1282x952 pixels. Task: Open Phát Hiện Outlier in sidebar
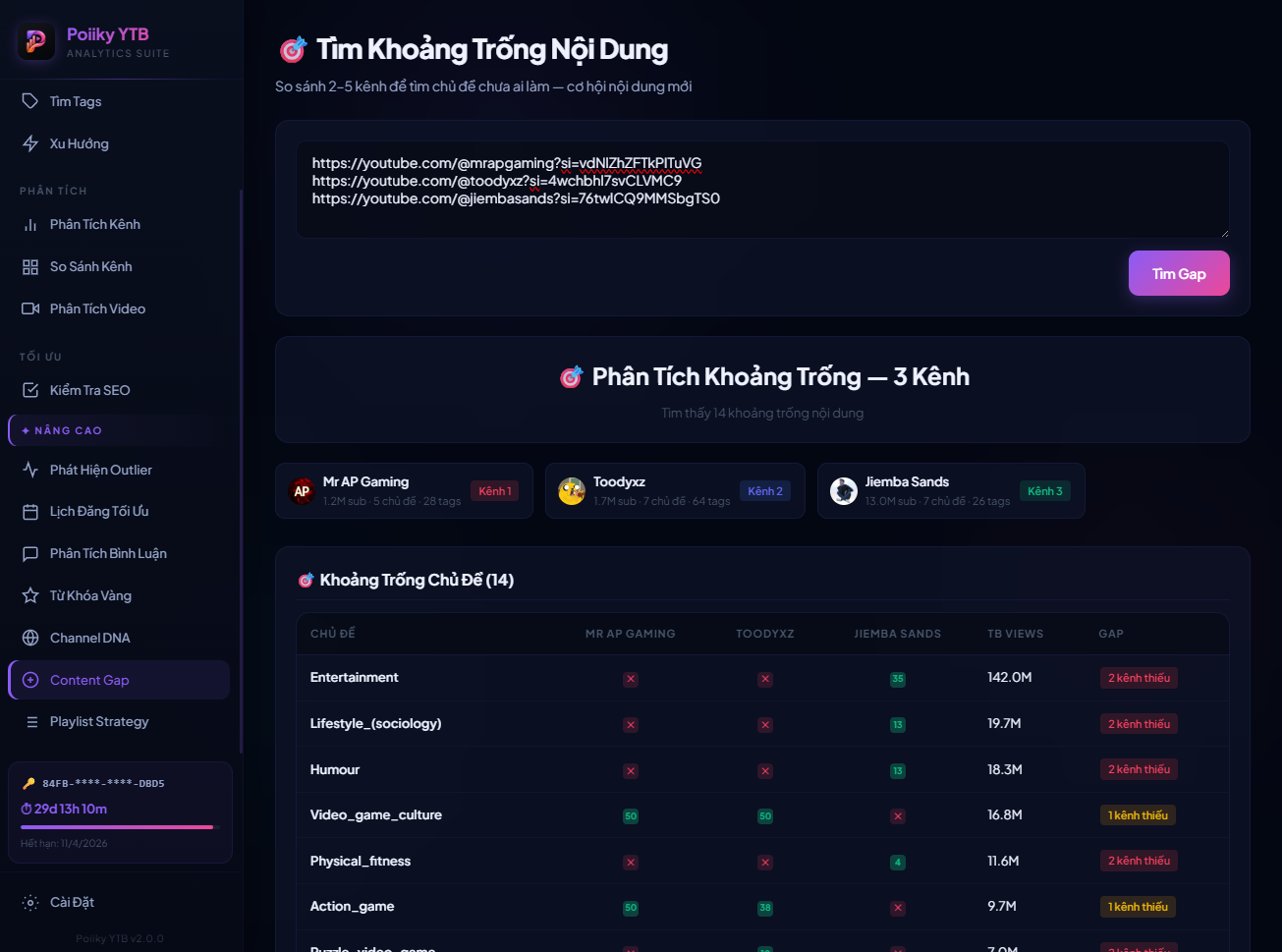(x=100, y=470)
